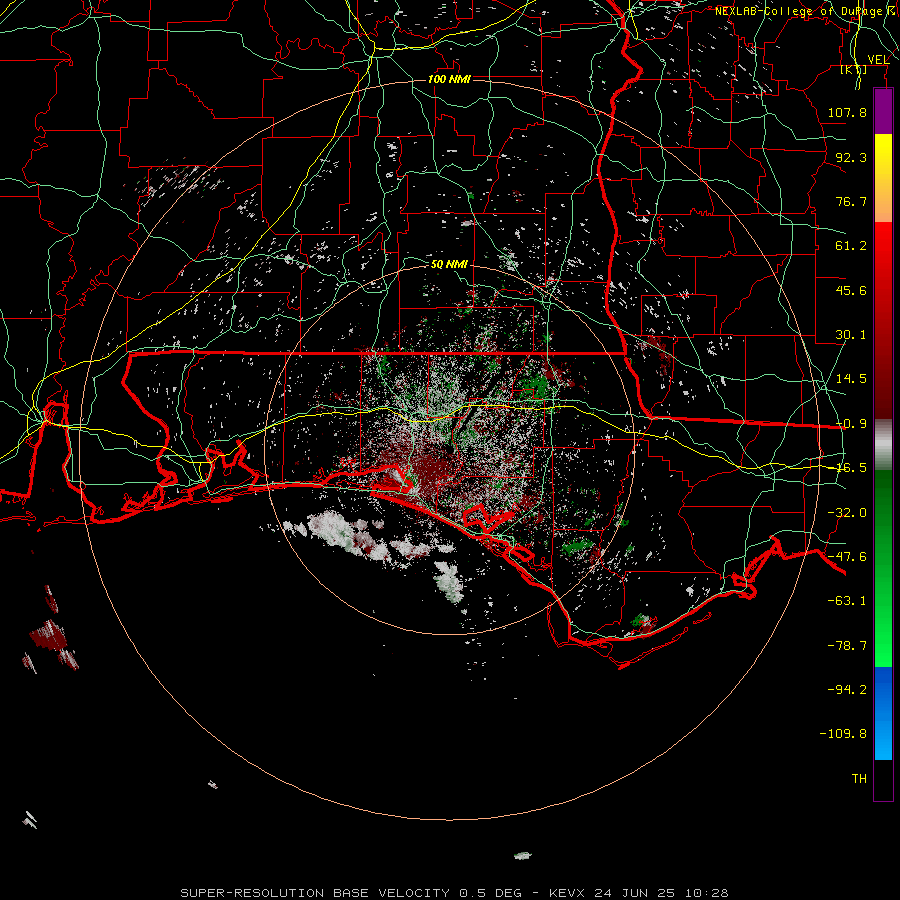Screen dimensions: 900x900
Task: Select the -16.5 value on the velocity scale
Action: tap(851, 468)
